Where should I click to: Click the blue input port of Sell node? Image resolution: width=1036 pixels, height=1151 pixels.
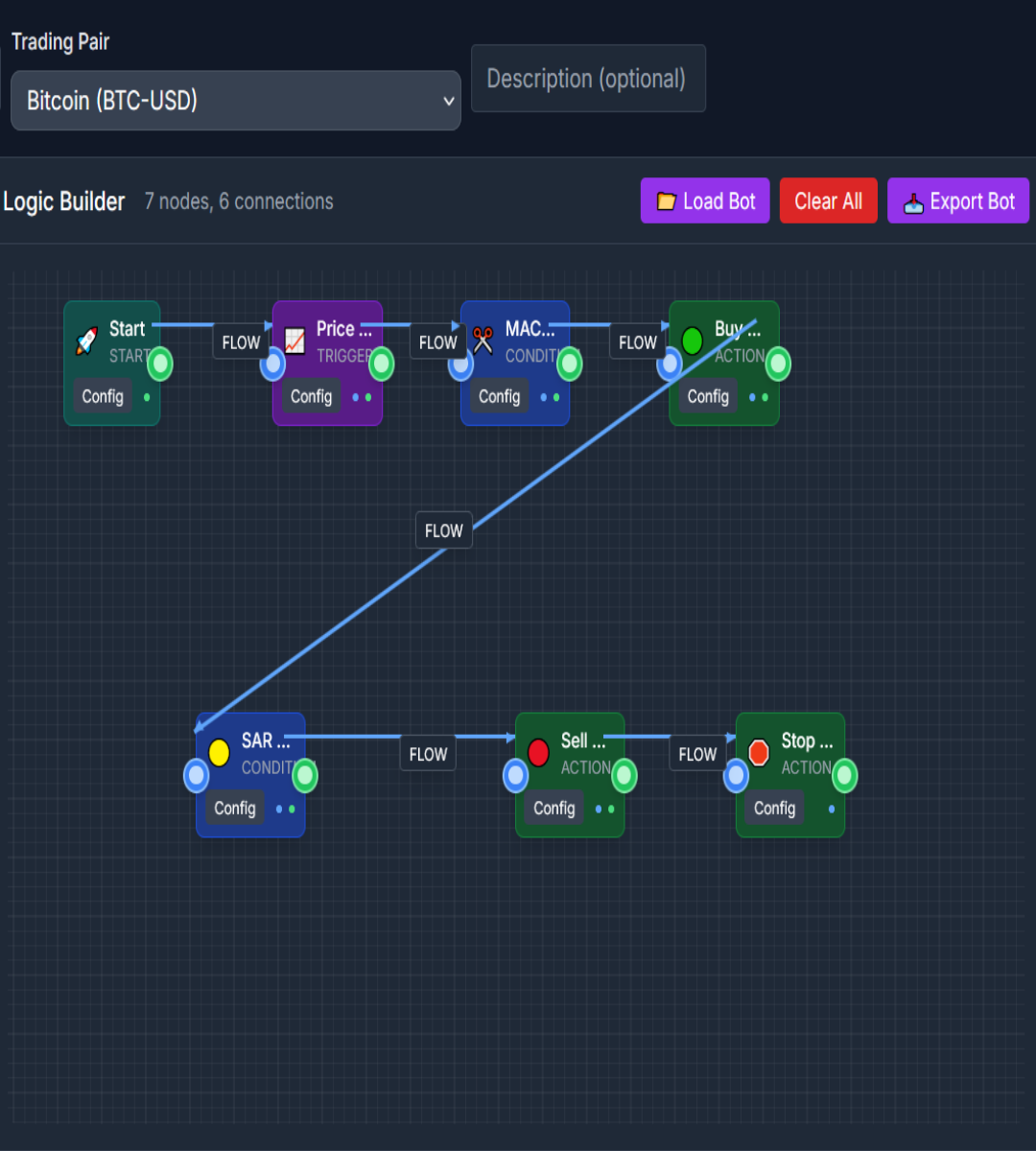coord(516,775)
